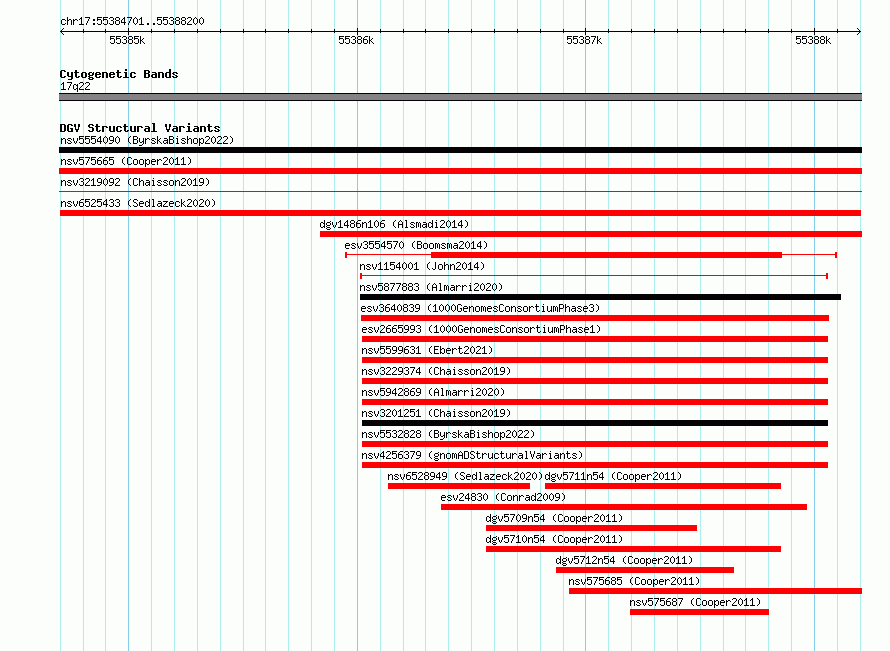This screenshot has width=890, height=651.
Task: Click the red bar under nsv6528949
Action: [459, 486]
